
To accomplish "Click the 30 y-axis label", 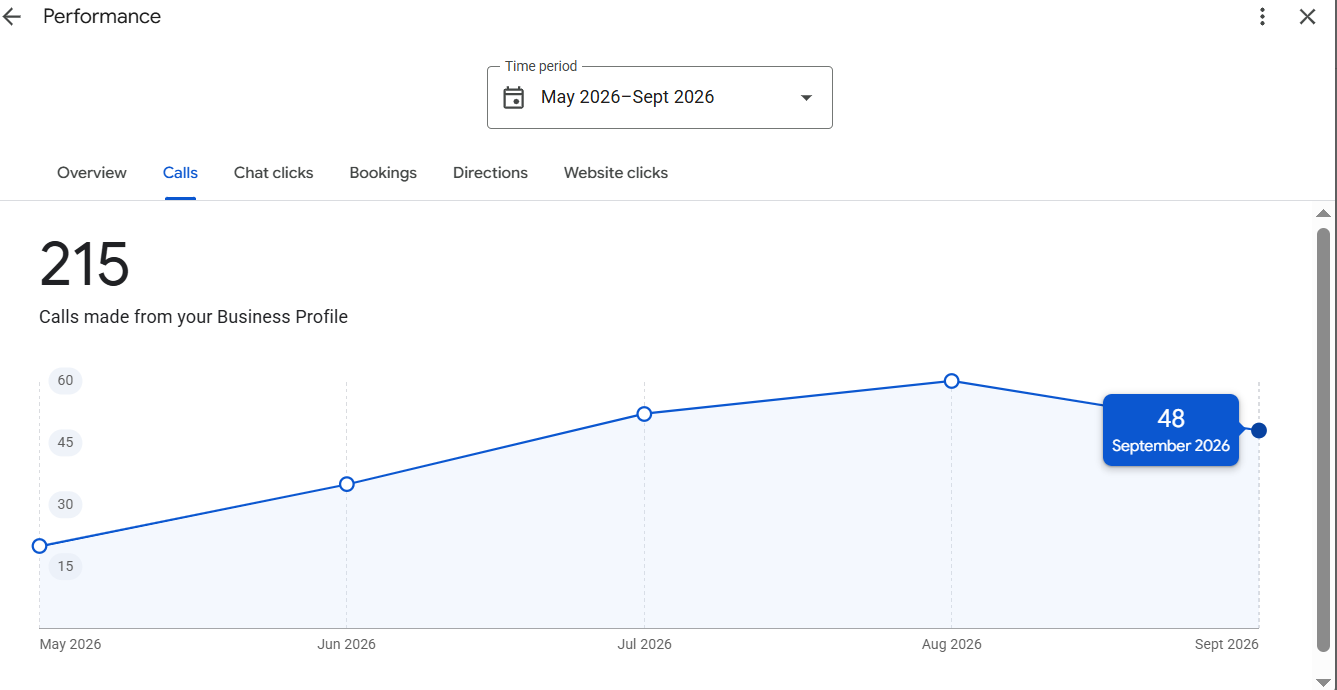I will click(x=65, y=504).
